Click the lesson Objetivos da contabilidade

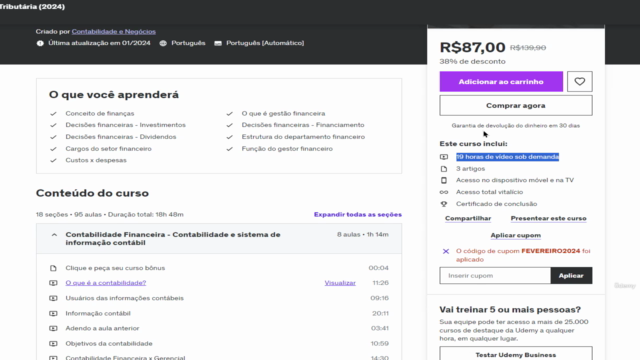click(x=109, y=344)
